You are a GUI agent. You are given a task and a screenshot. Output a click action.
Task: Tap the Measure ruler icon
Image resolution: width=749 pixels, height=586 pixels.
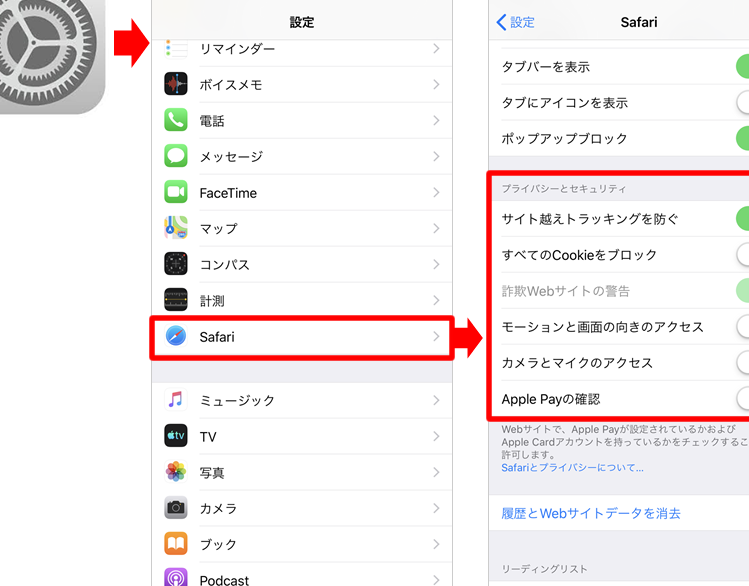click(x=176, y=300)
